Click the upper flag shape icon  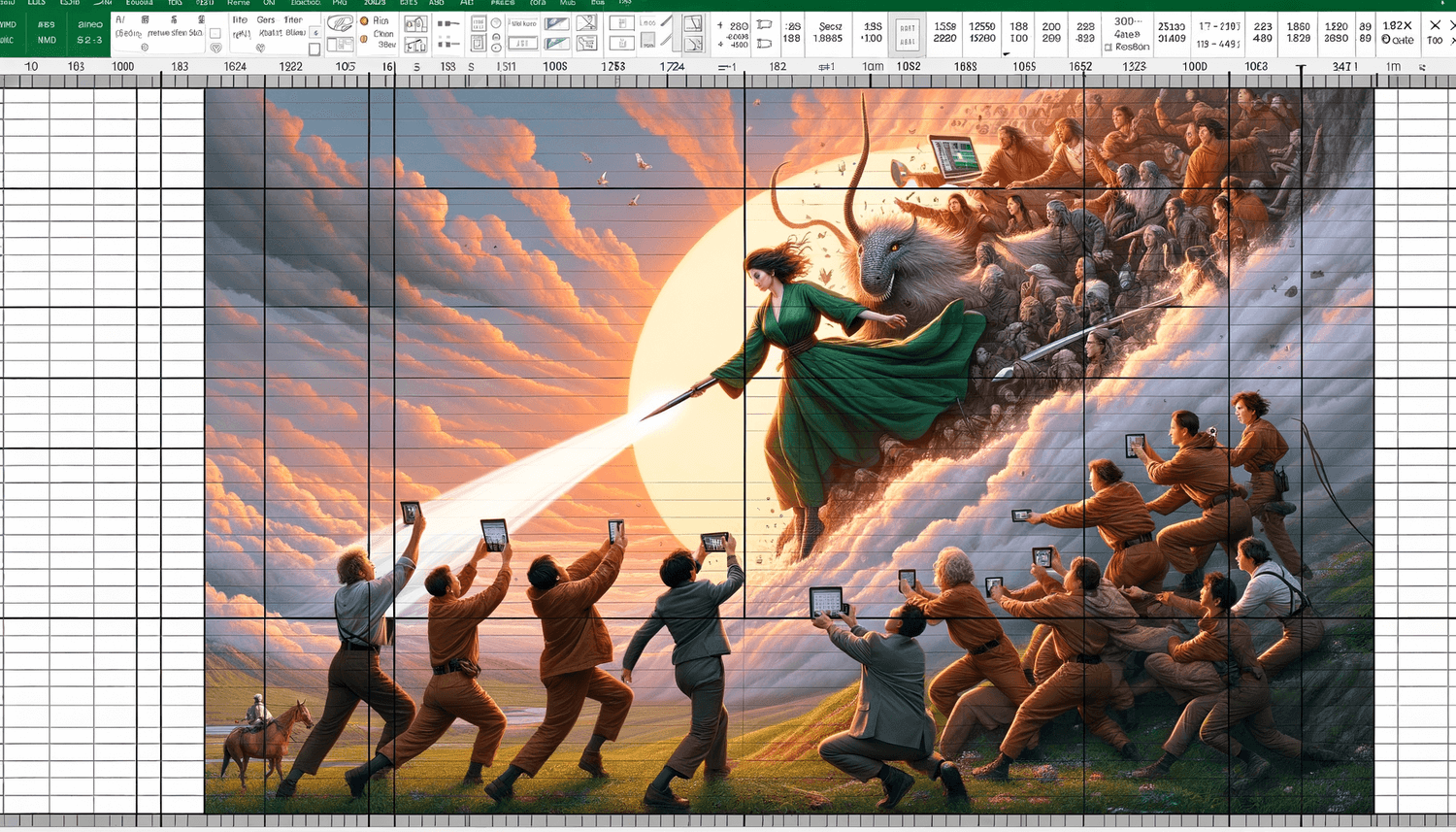(765, 25)
